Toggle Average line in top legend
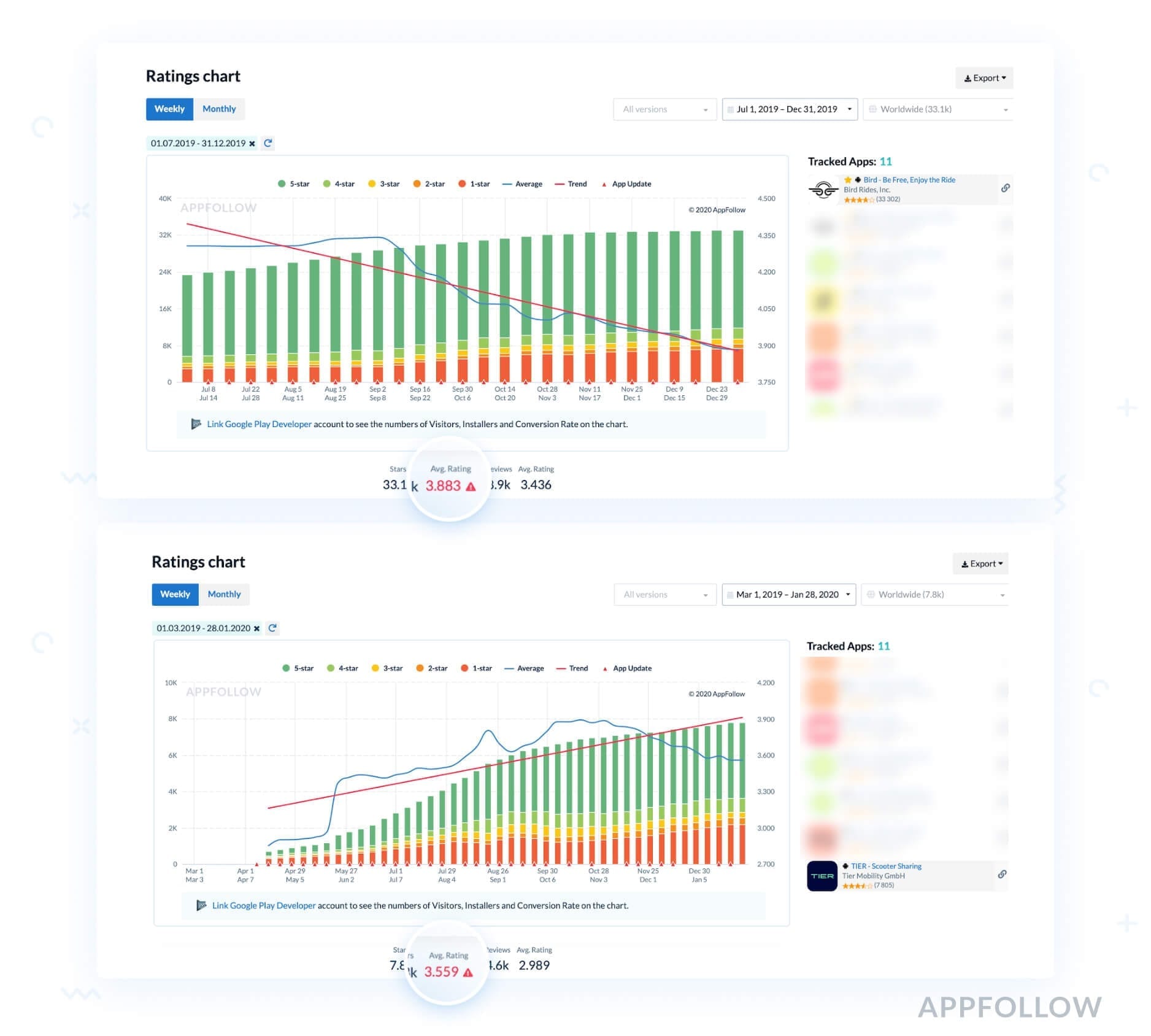Image resolution: width=1151 pixels, height=1036 pixels. click(x=522, y=184)
